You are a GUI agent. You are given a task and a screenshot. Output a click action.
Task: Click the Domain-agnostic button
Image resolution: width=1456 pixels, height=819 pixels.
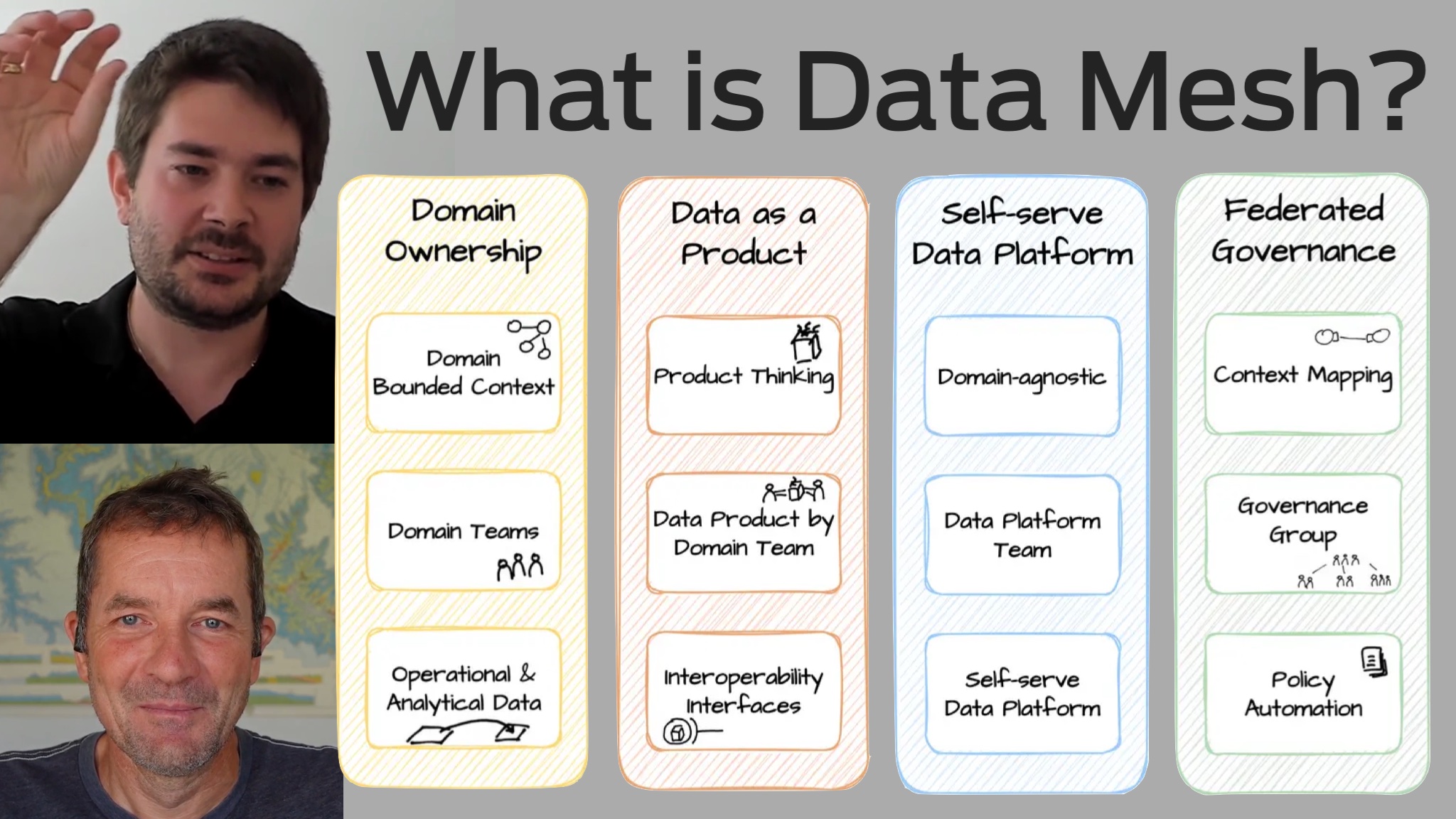click(x=1020, y=375)
